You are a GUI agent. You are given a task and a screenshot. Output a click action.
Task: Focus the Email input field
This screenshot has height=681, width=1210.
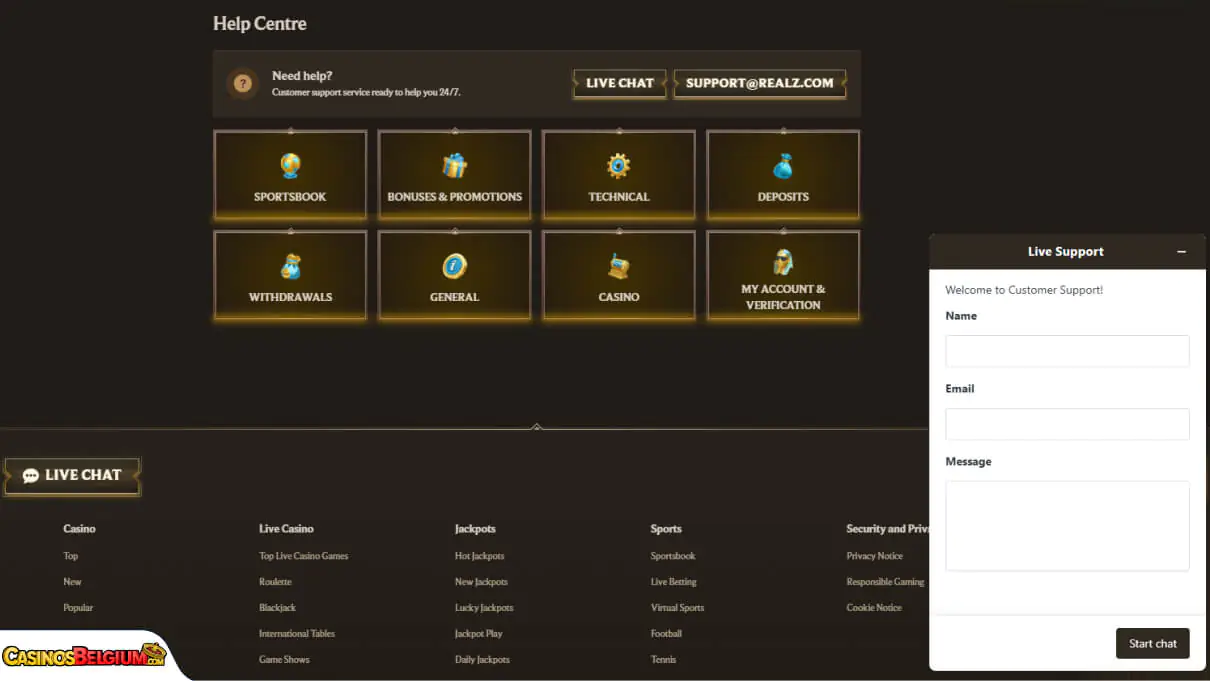1067,424
